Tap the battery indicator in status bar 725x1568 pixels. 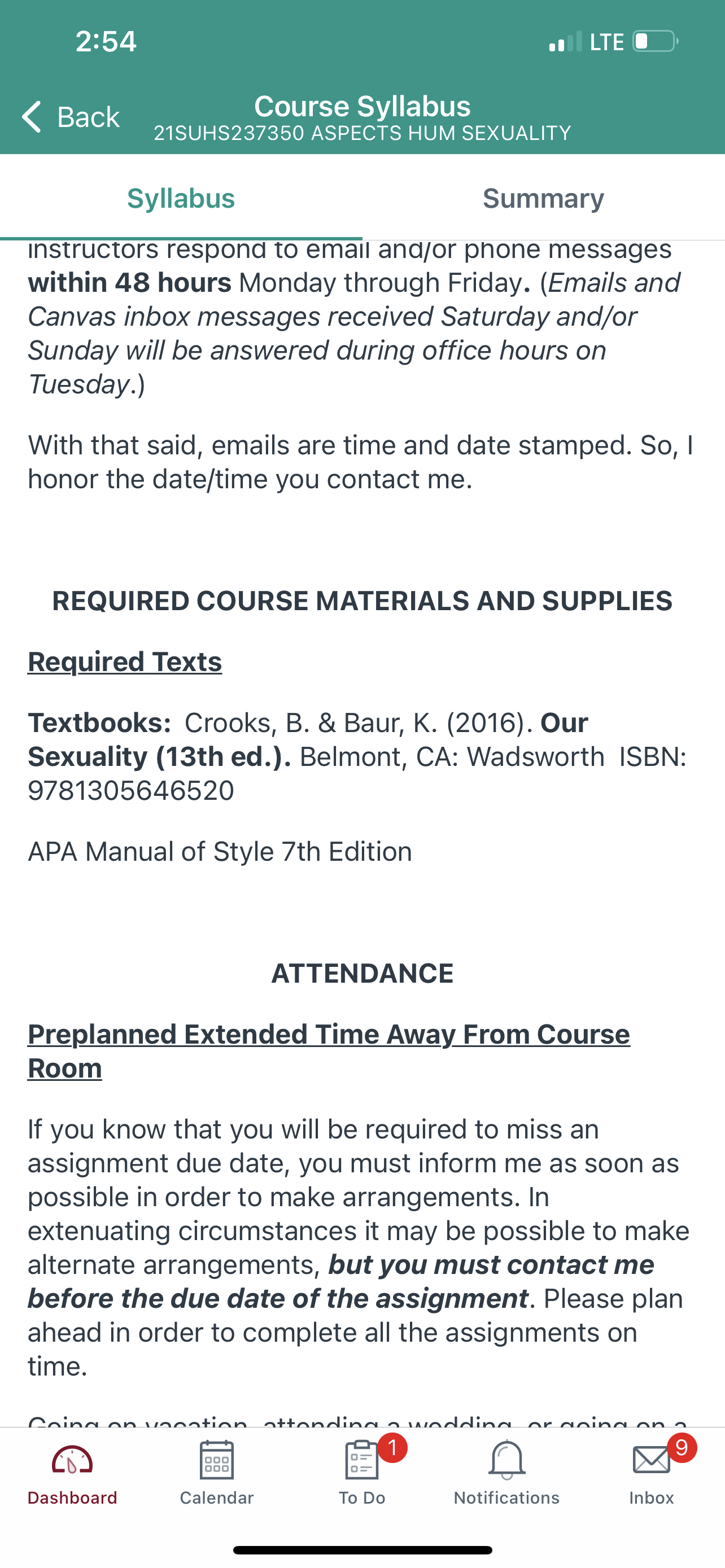coord(656,41)
